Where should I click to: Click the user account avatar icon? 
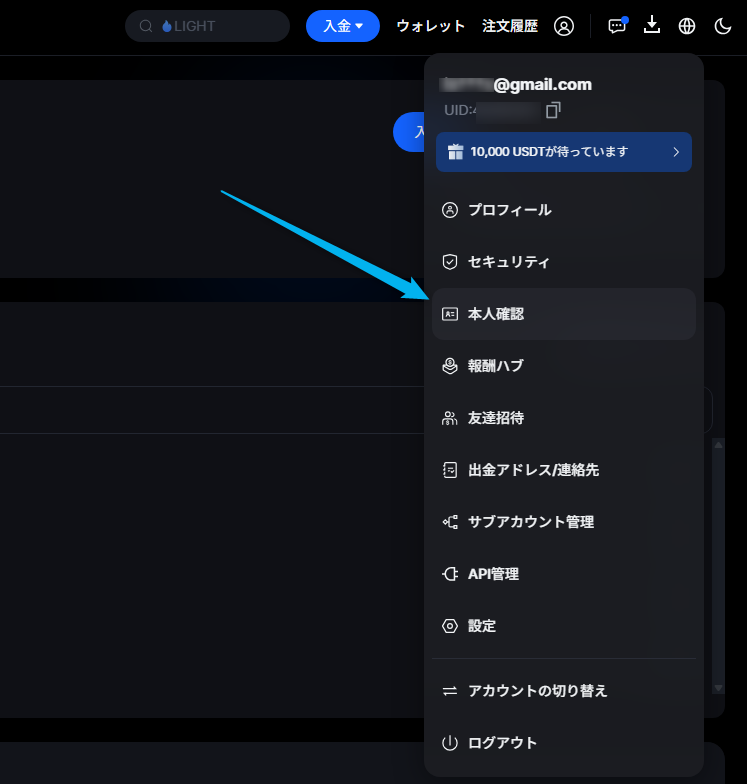click(x=564, y=26)
